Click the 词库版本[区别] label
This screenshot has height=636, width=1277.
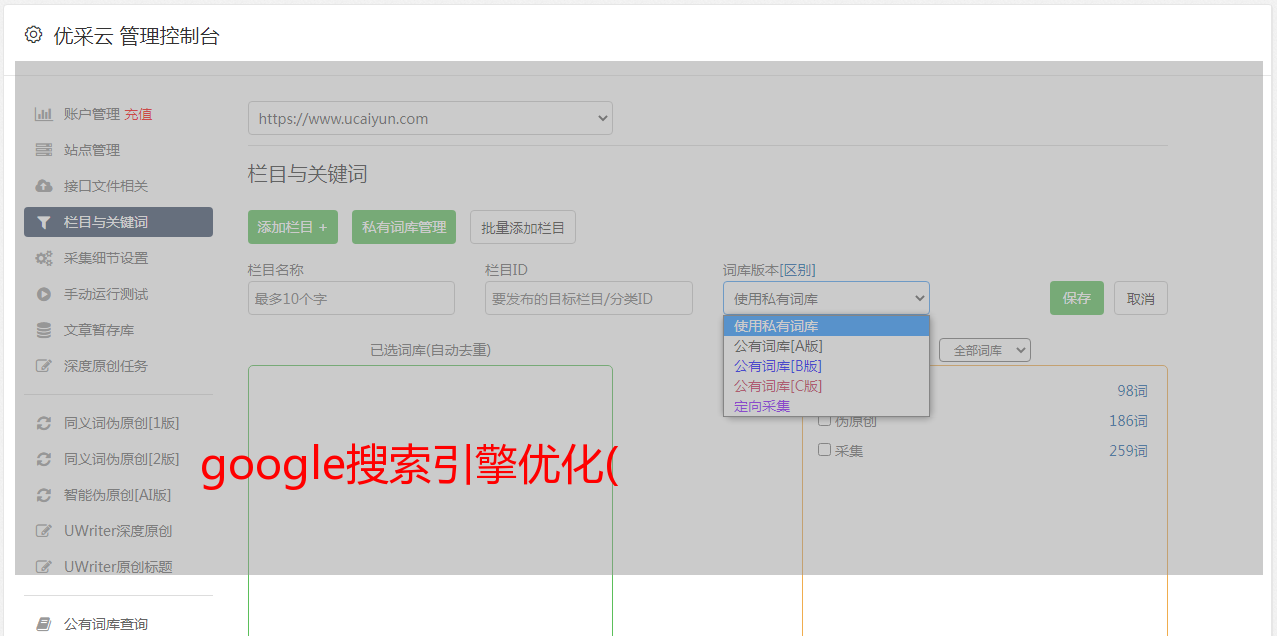769,270
